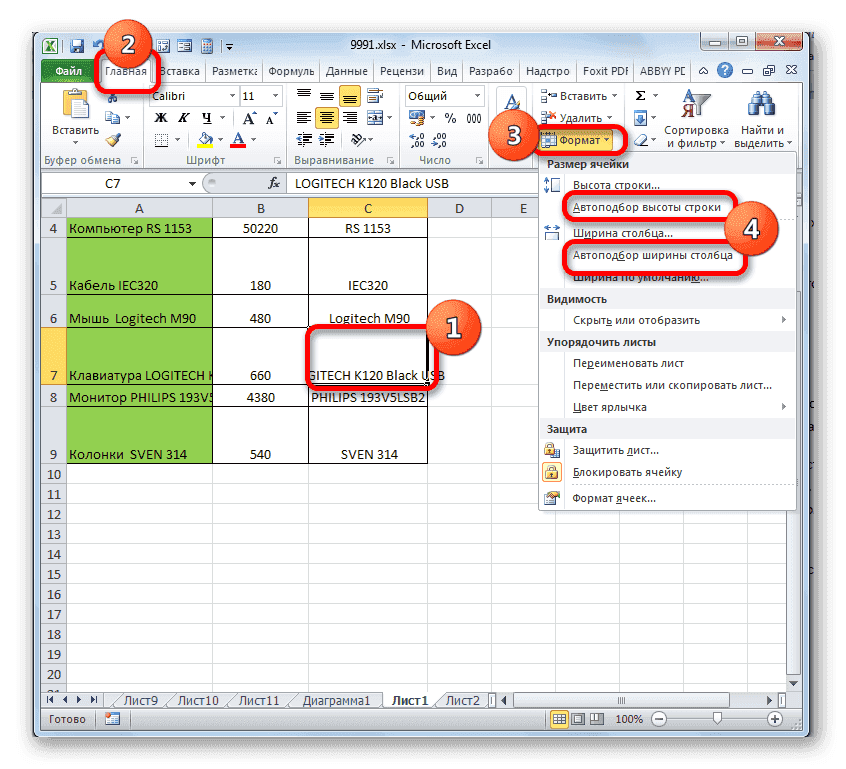Switch to the Лист2 sheet tab
Screen dimensions: 846x769
click(462, 700)
